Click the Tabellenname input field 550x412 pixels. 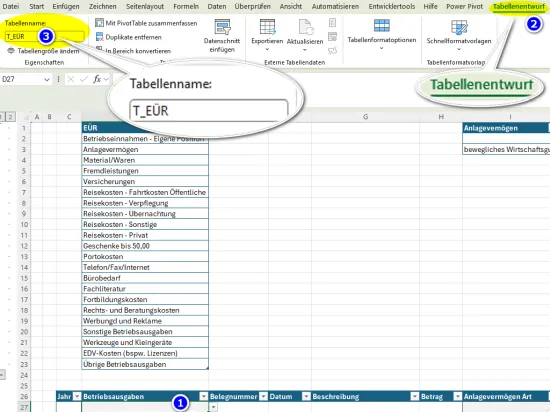point(45,36)
